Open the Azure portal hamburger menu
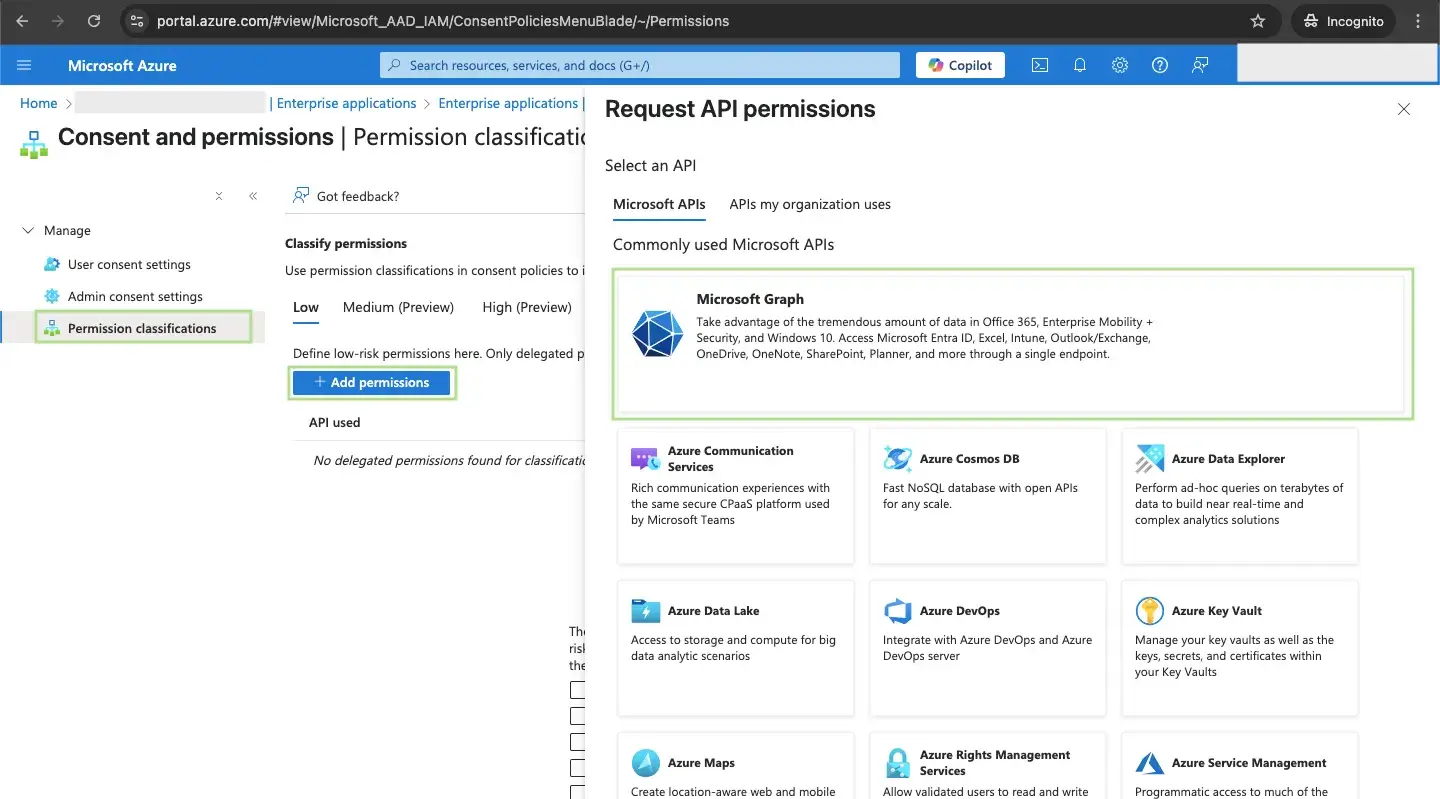Screen dimensions: 1440x799 [x=25, y=65]
